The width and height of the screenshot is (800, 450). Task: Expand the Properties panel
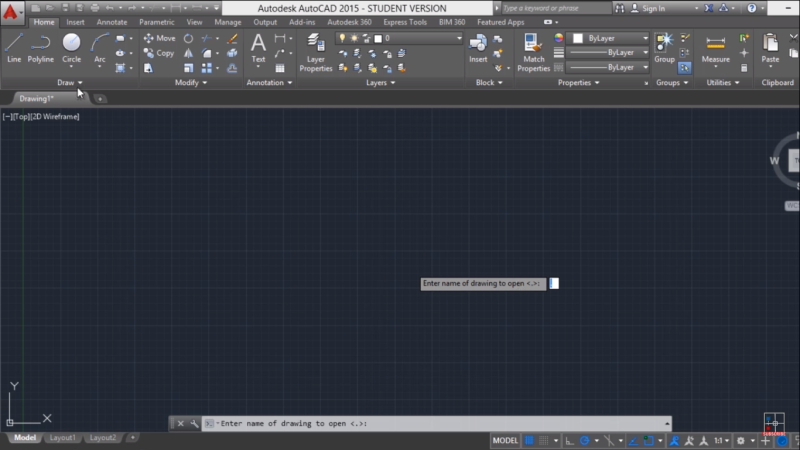pos(578,83)
